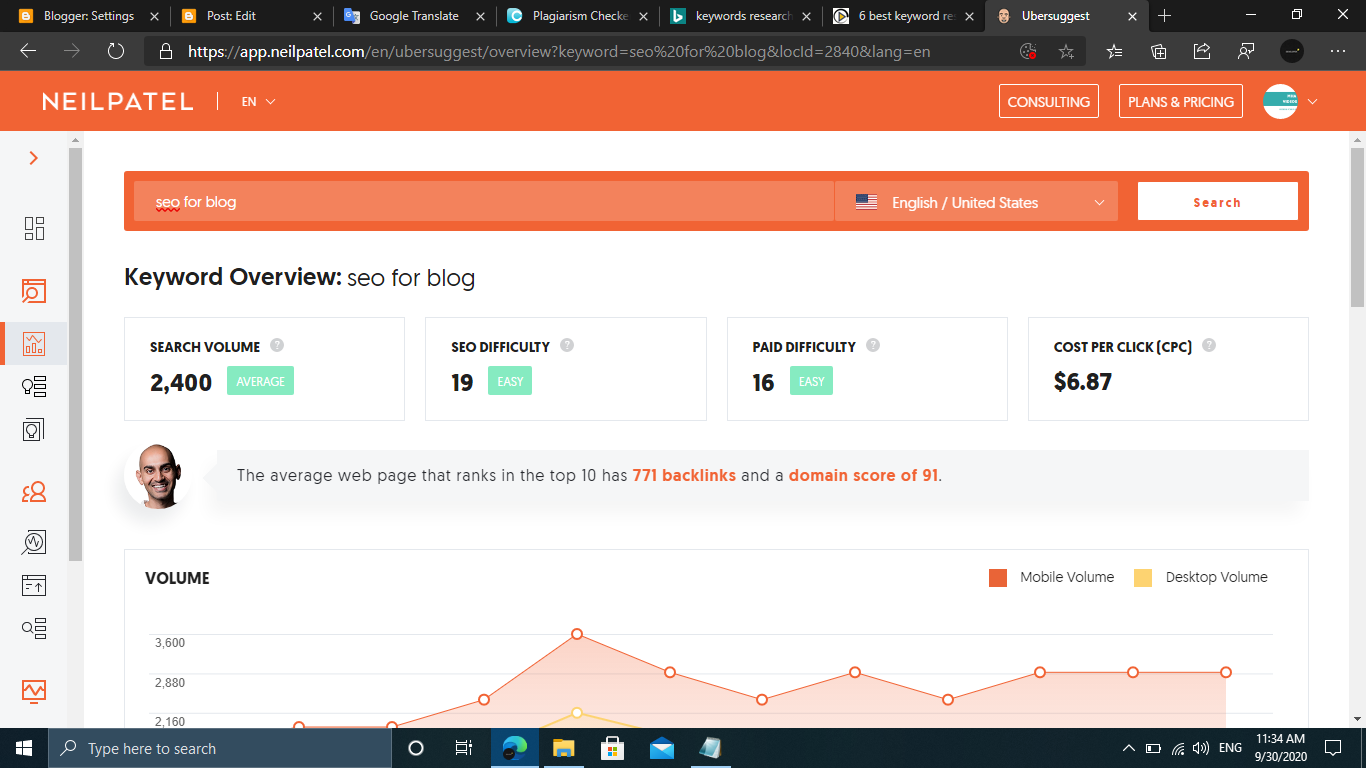Click the 'domain score of 91' text
This screenshot has width=1366, height=768.
863,475
